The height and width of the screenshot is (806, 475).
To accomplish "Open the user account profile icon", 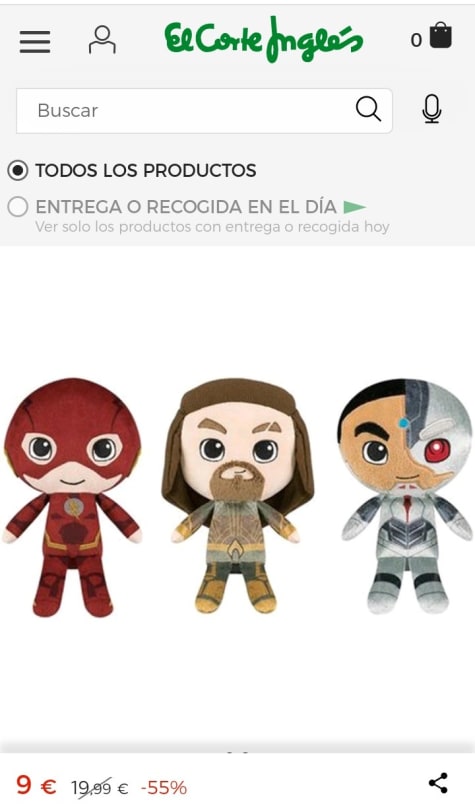I will pyautogui.click(x=102, y=40).
